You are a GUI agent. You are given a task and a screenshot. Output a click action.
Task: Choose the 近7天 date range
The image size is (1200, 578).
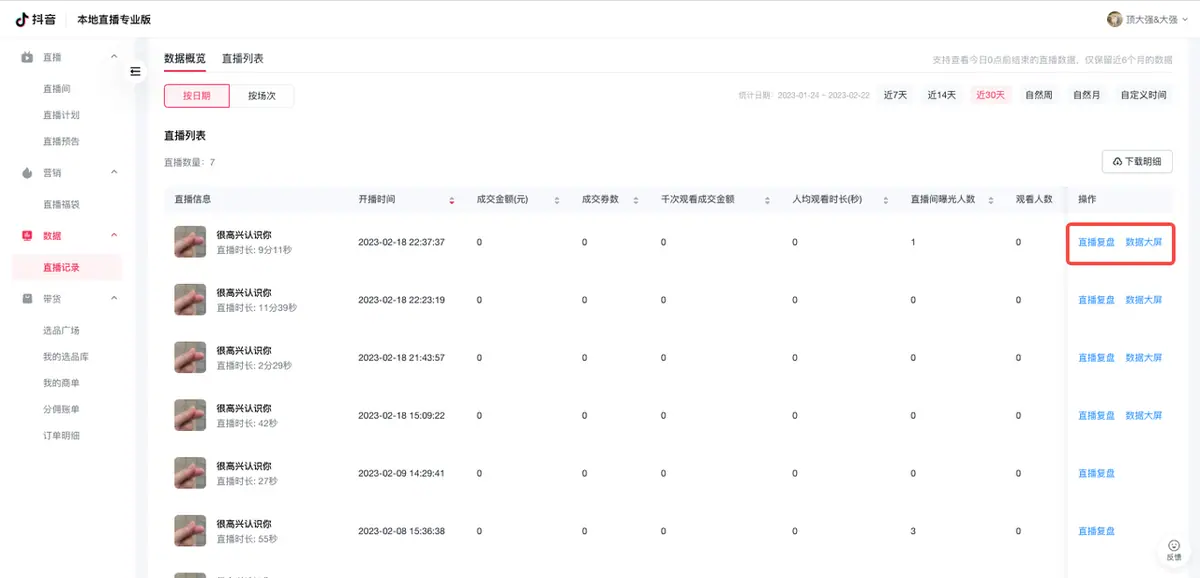pyautogui.click(x=895, y=96)
